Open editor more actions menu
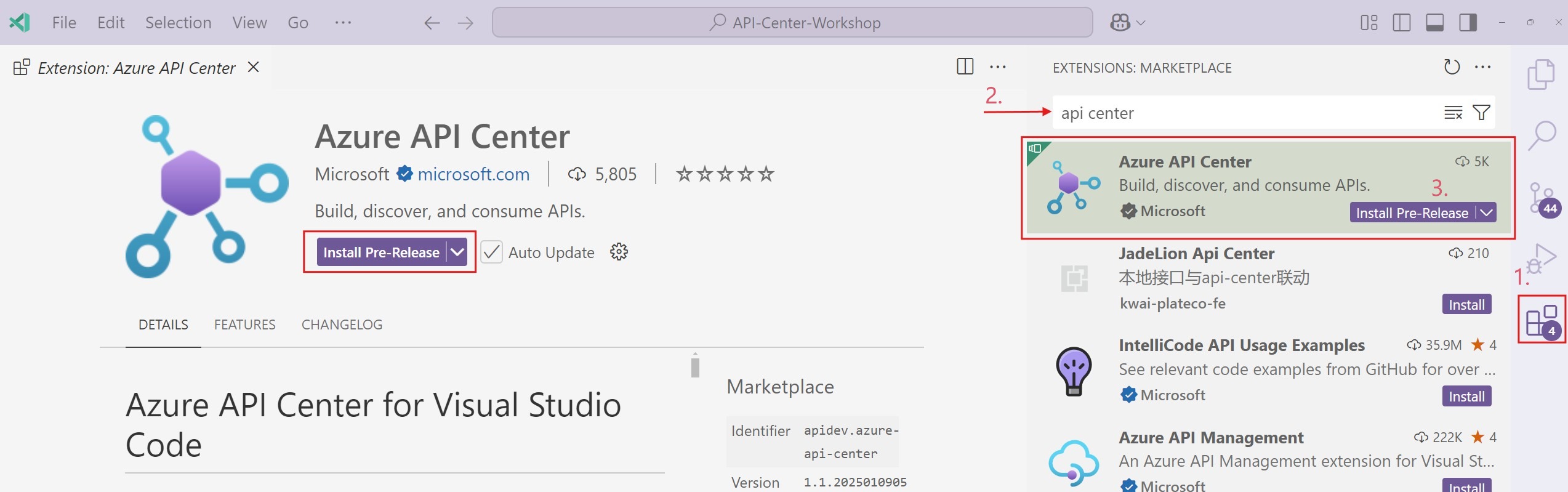The width and height of the screenshot is (1568, 492). (x=997, y=67)
